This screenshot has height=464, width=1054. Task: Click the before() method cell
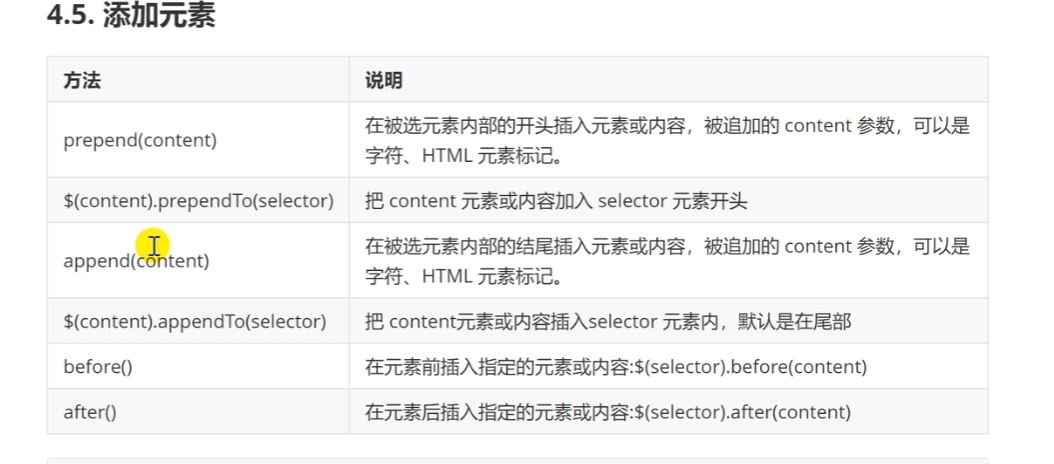98,367
